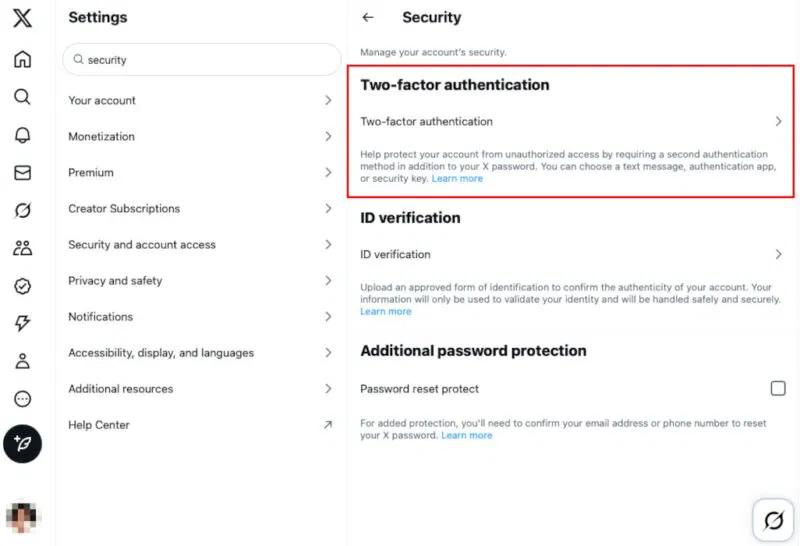The height and width of the screenshot is (546, 800).
Task: Open Grok icon in left sidebar
Action: coord(22,210)
